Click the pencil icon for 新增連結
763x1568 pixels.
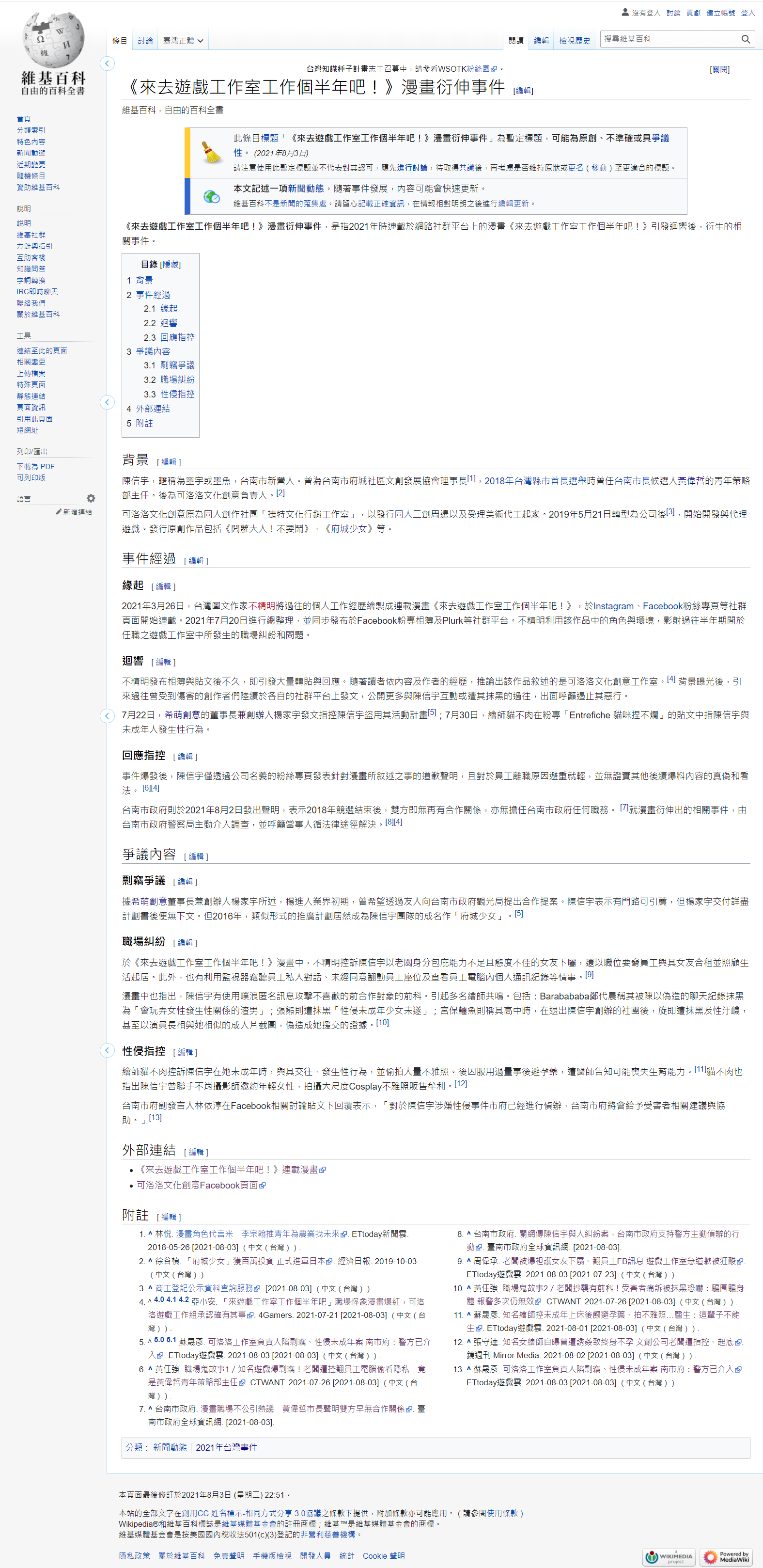59,512
